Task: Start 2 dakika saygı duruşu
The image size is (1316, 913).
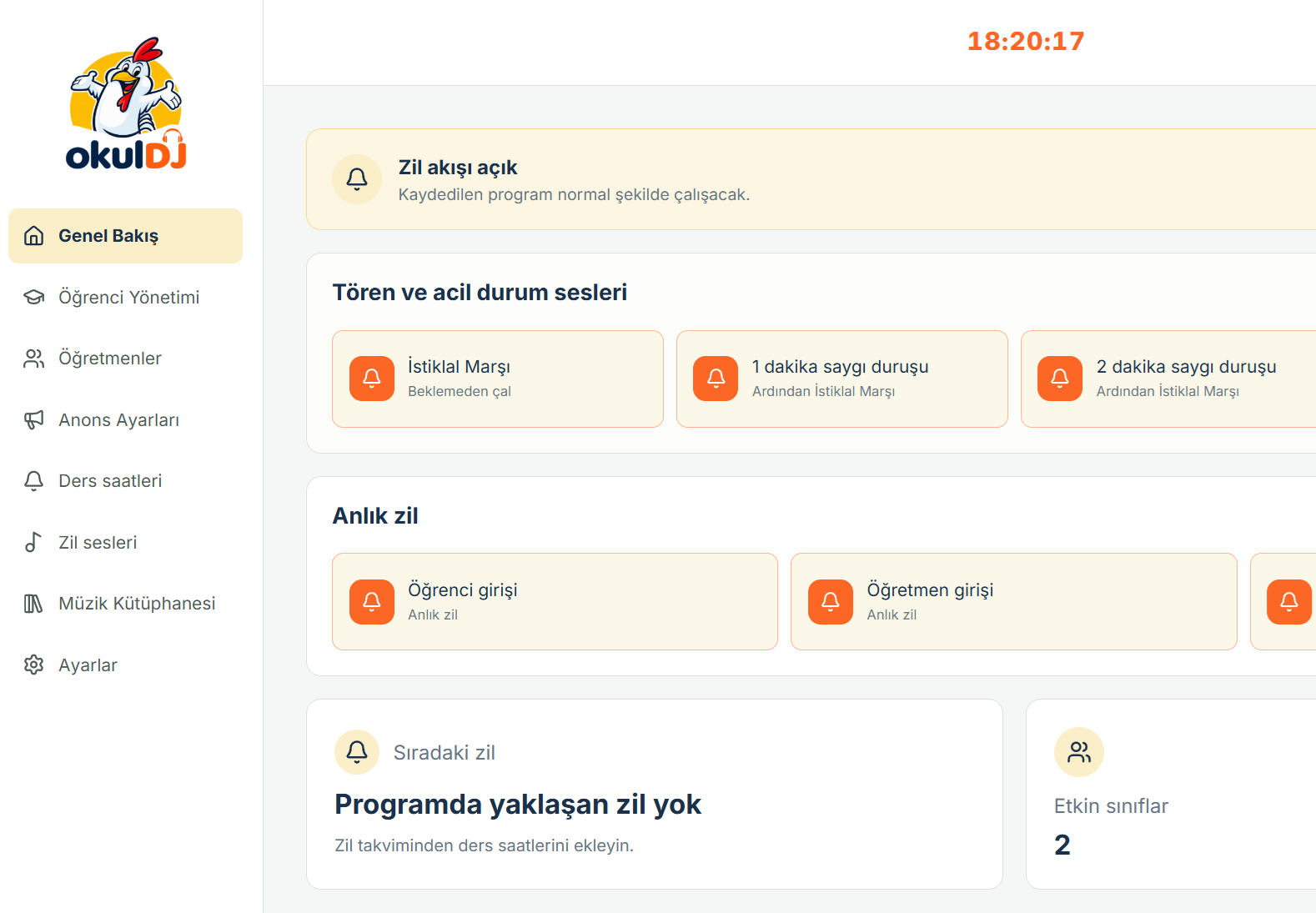Action: coord(1168,379)
